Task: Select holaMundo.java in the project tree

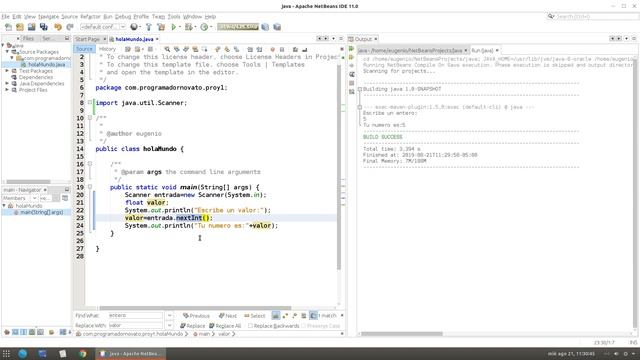Action: tap(46, 64)
